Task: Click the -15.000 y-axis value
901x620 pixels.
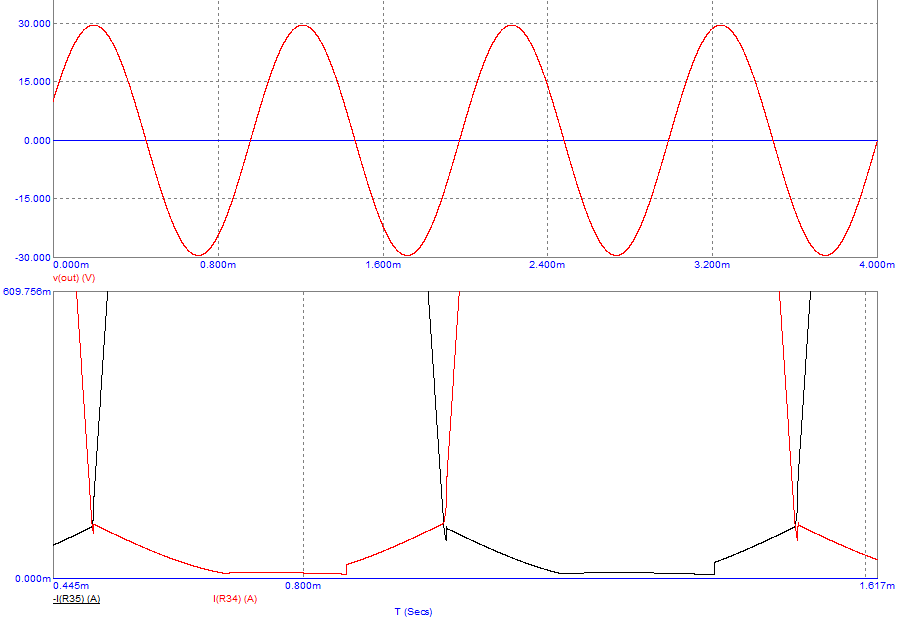Action: (33, 199)
